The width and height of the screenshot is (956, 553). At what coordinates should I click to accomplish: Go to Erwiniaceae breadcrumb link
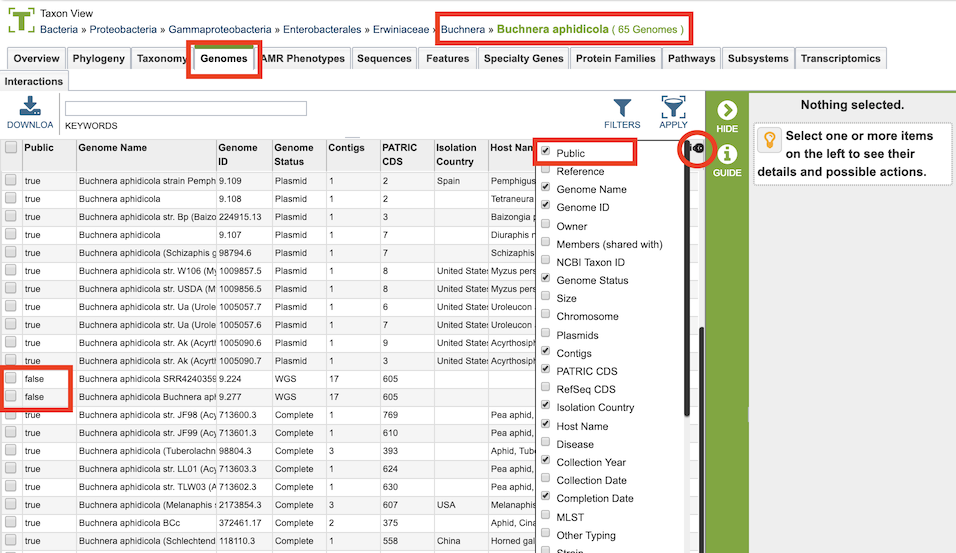click(x=401, y=29)
